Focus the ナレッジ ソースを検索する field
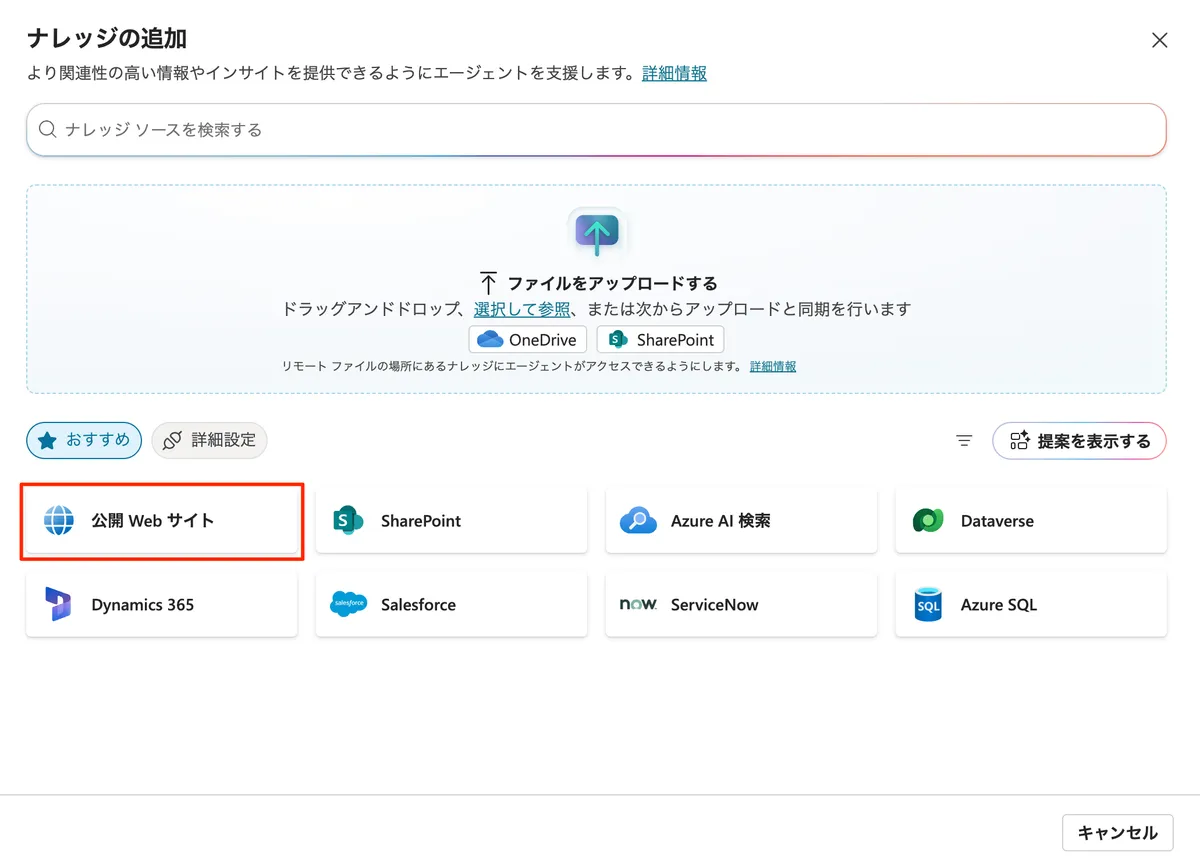The height and width of the screenshot is (867, 1200). point(596,130)
